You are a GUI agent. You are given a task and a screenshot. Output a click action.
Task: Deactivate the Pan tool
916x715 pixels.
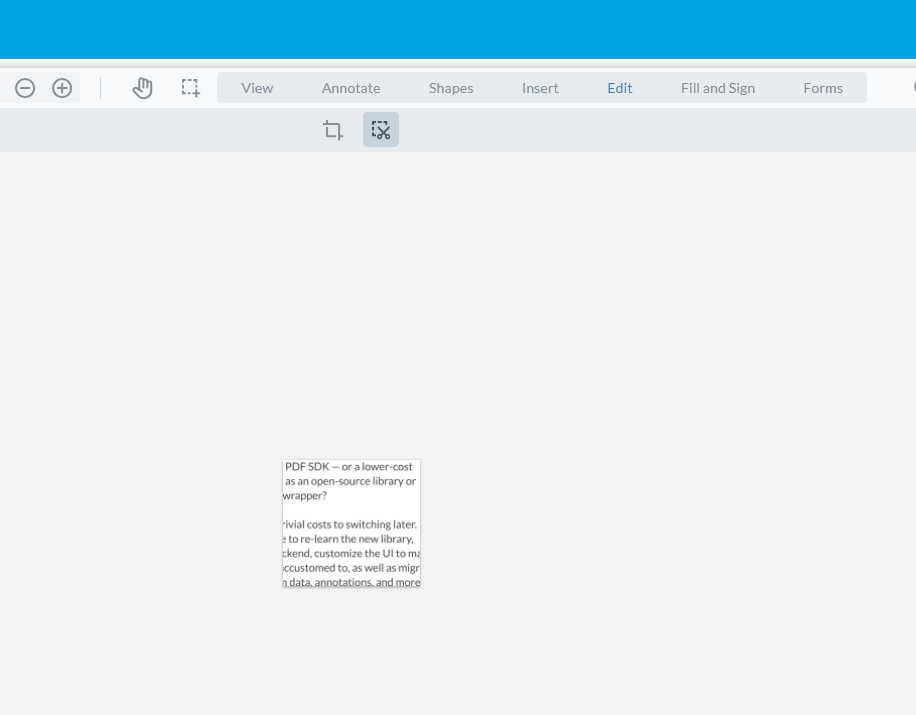pos(142,88)
